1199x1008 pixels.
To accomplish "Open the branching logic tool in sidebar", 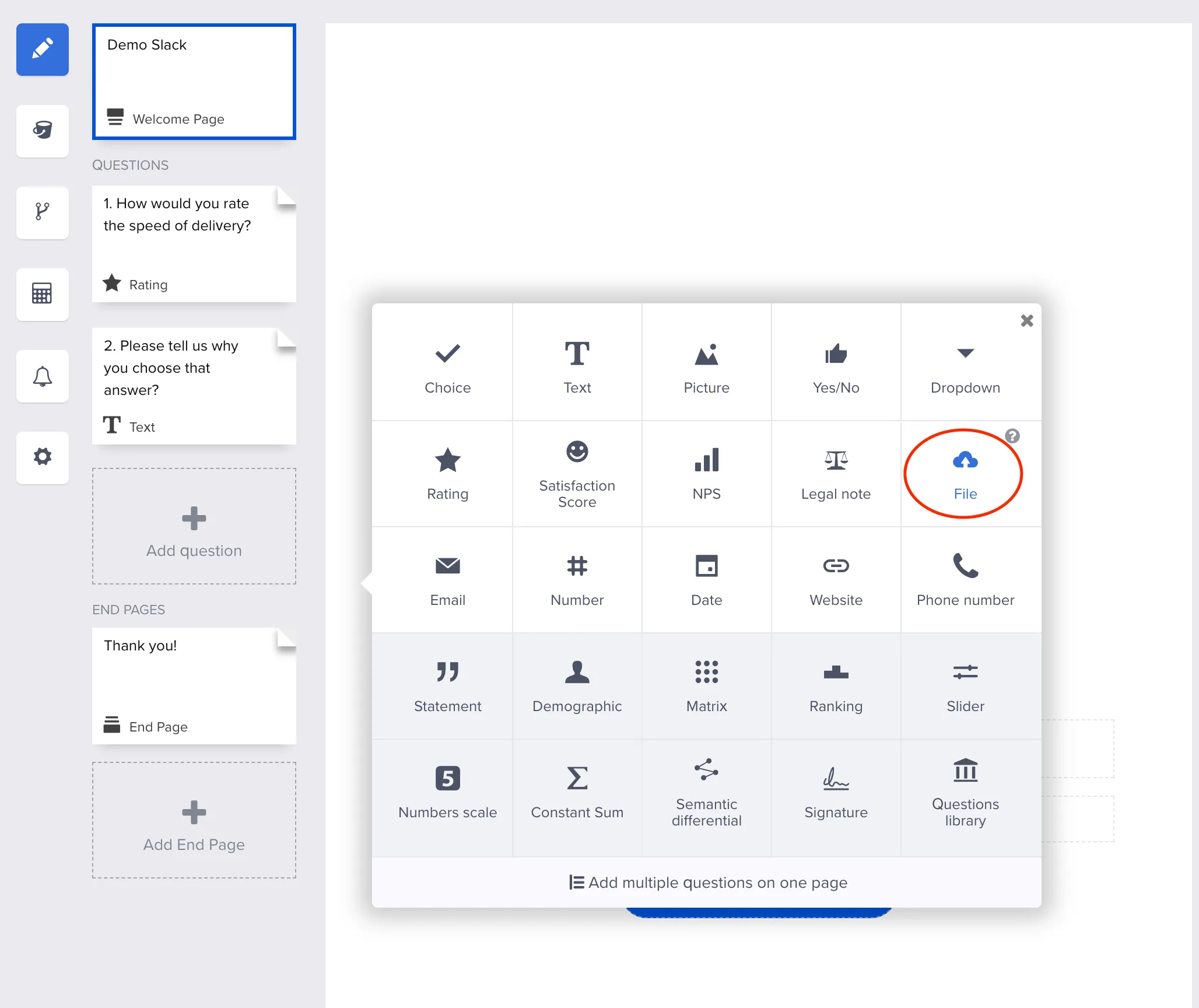I will coord(42,213).
